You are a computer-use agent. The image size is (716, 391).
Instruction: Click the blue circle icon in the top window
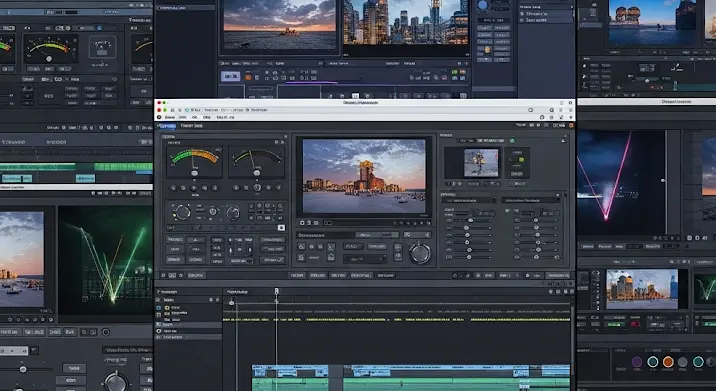coord(483,5)
